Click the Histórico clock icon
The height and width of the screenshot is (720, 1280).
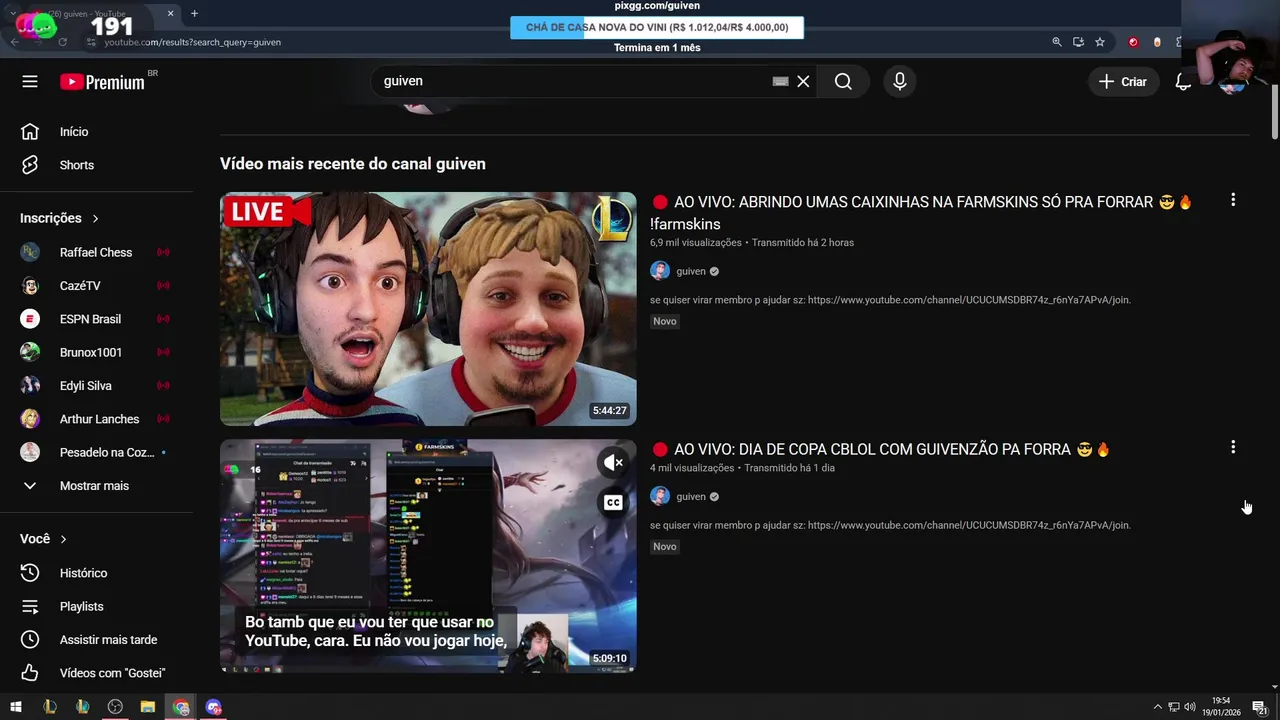30,573
